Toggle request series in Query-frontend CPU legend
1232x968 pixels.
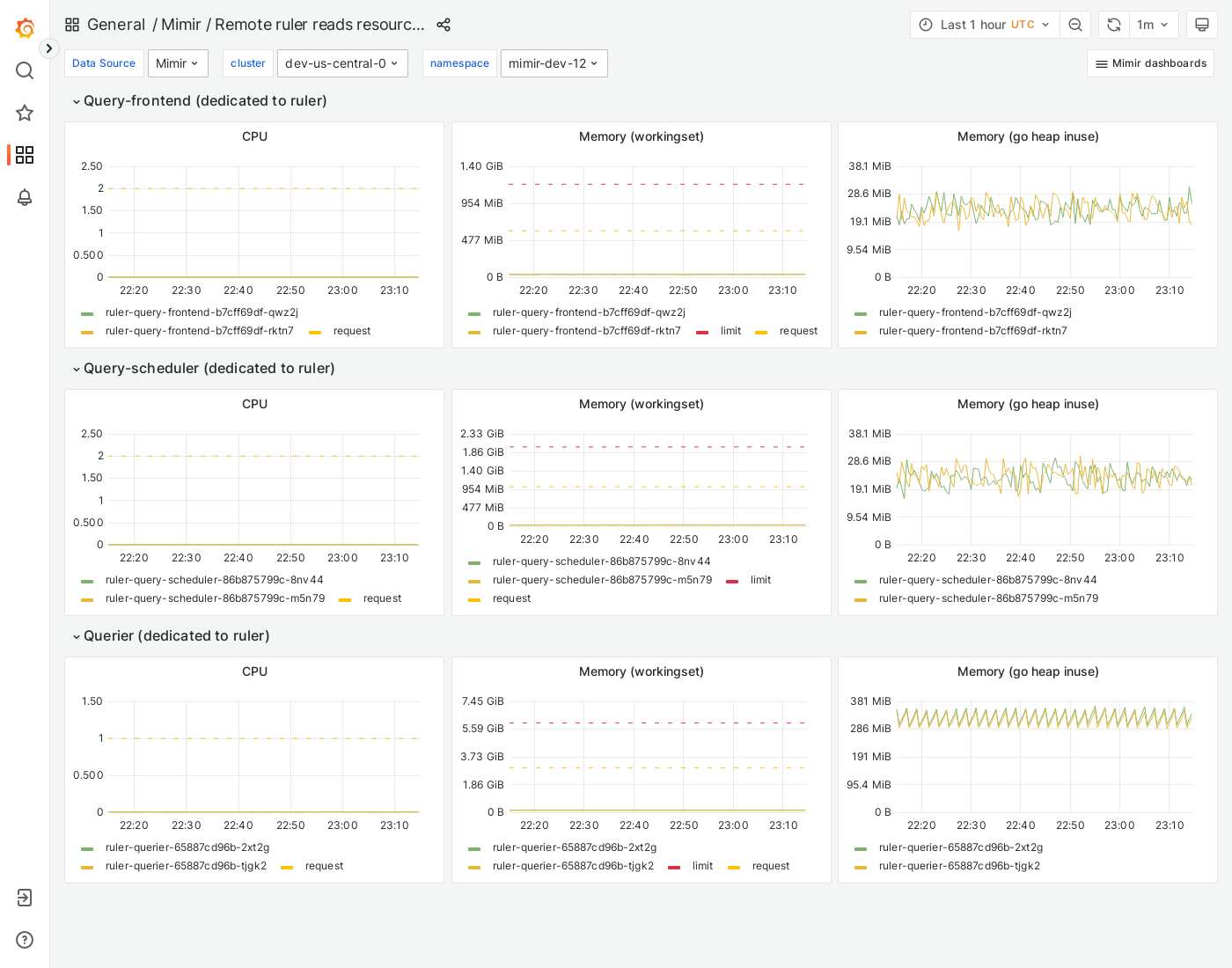pyautogui.click(x=352, y=331)
